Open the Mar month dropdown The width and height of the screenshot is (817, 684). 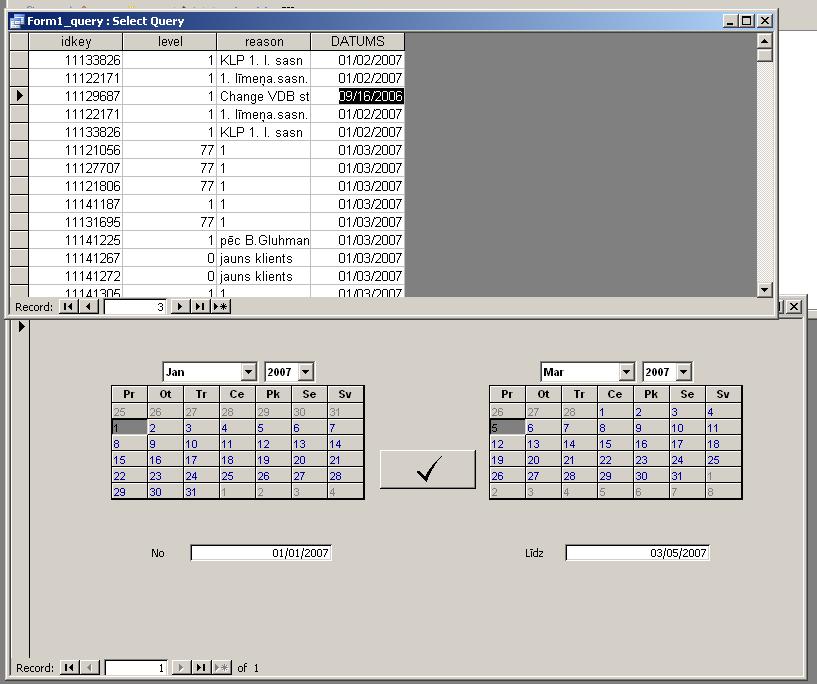626,372
